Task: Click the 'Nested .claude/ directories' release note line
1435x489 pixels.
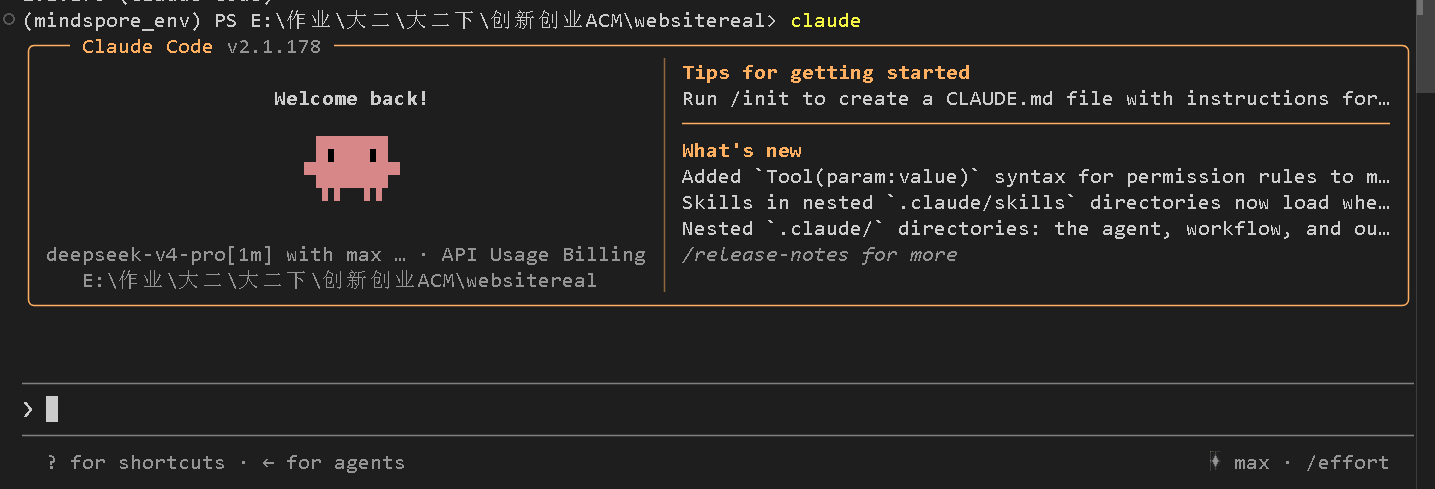Action: [x=1036, y=228]
